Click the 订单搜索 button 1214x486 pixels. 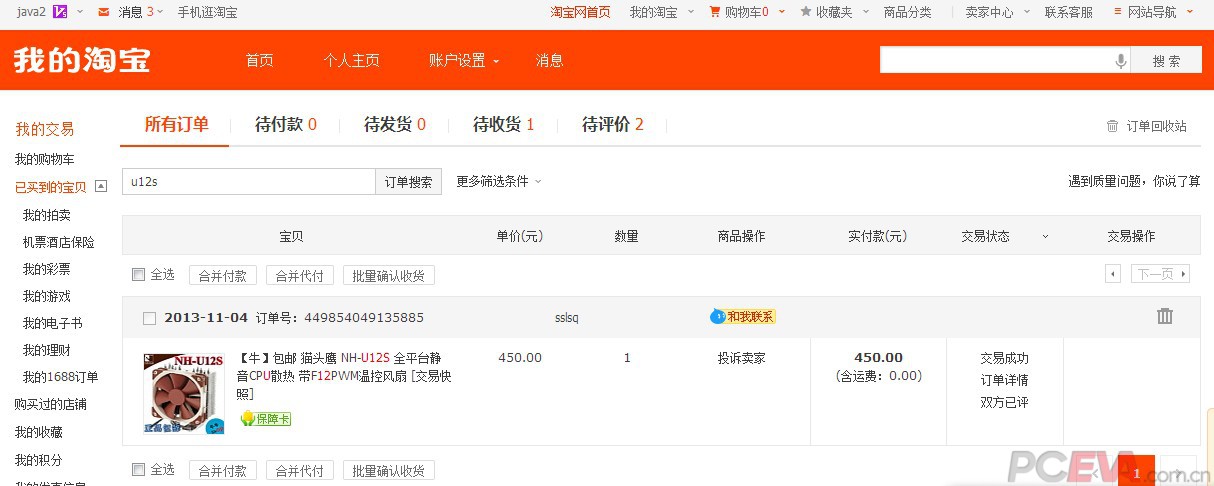(409, 182)
